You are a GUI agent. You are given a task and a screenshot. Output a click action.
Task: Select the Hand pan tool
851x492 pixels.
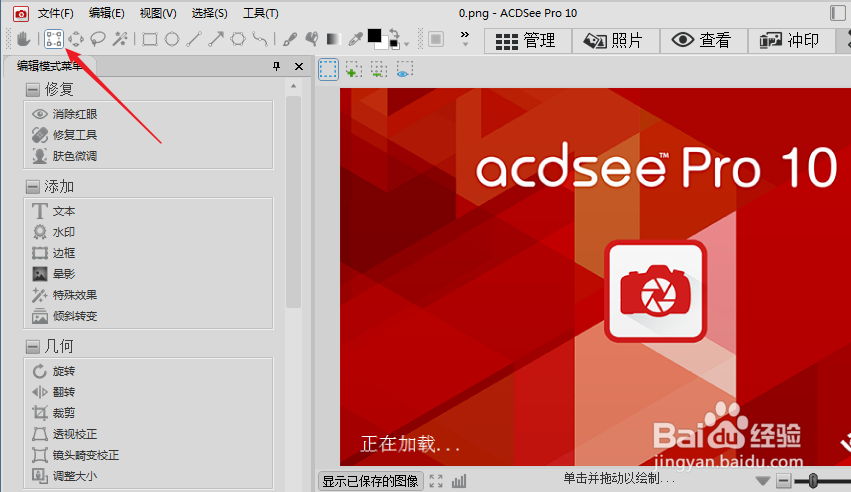coord(23,39)
